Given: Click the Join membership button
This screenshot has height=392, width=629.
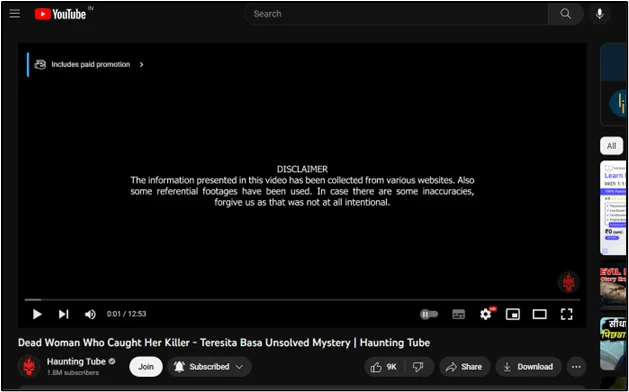Looking at the screenshot, I should pos(146,367).
